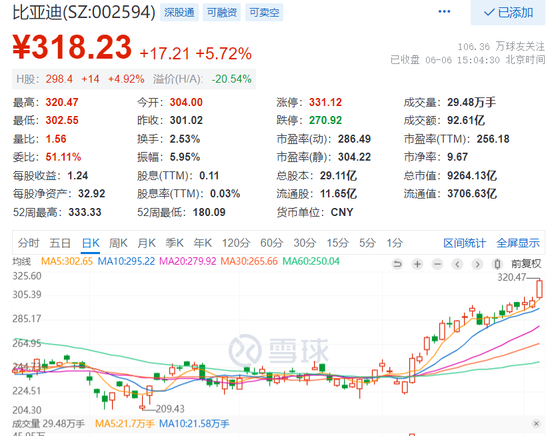Switch to the 5分 chart tab
Viewport: 550px width, 436px height.
367,243
